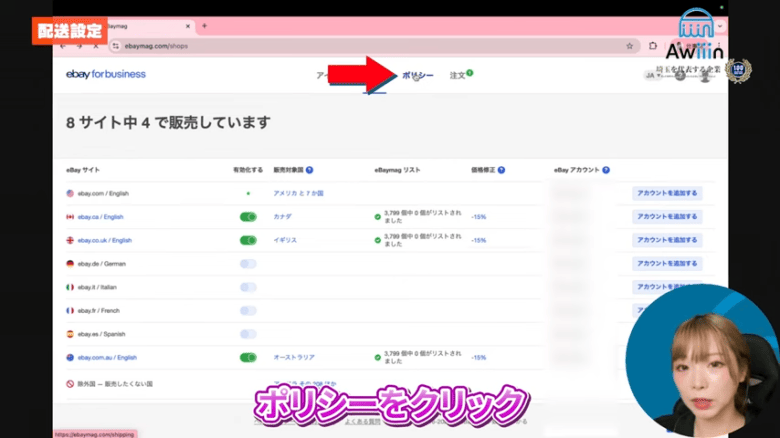This screenshot has height=438, width=780.
Task: Open the ポリシー tab
Action: click(418, 76)
